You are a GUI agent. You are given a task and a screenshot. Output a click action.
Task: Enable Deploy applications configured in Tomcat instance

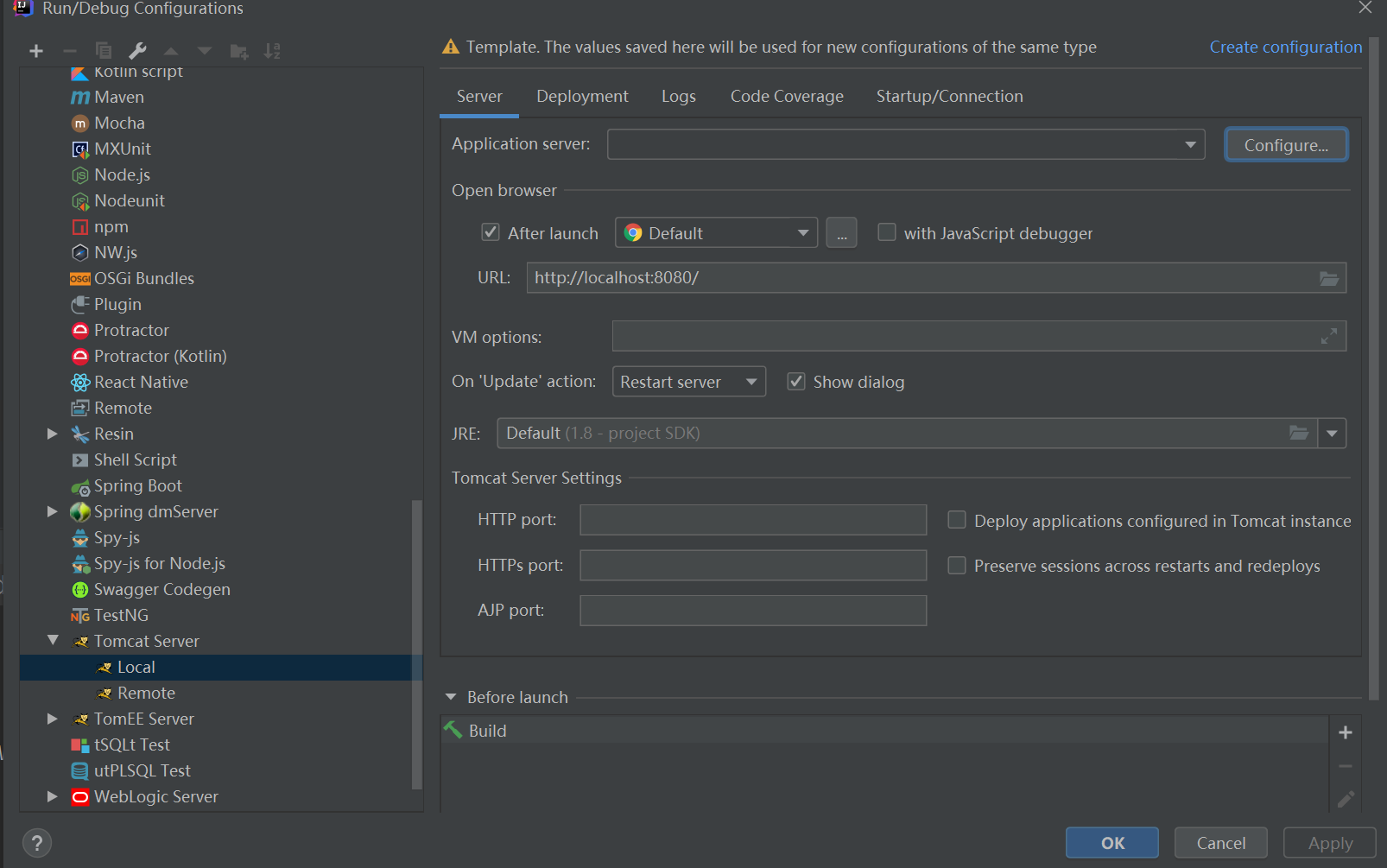957,520
